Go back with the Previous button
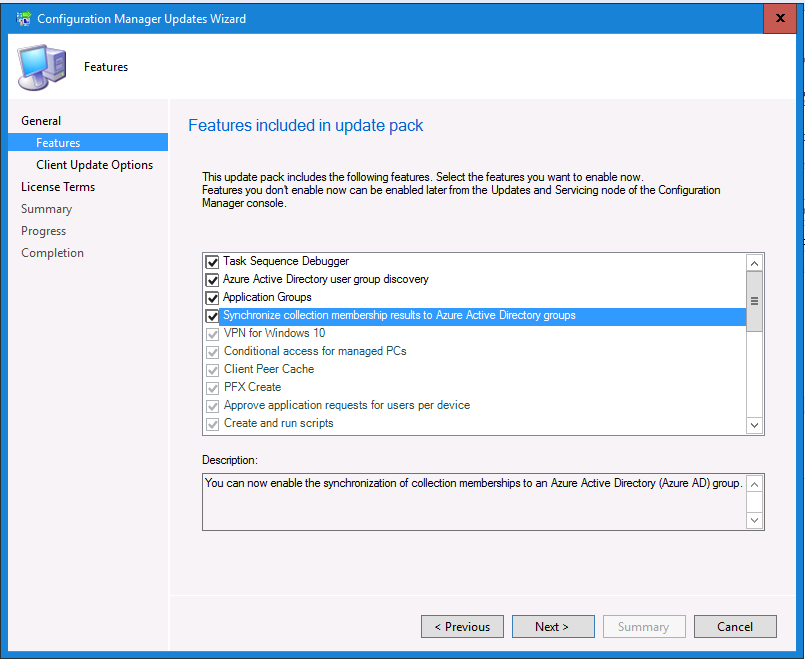Viewport: 805px width, 659px height. (x=462, y=627)
